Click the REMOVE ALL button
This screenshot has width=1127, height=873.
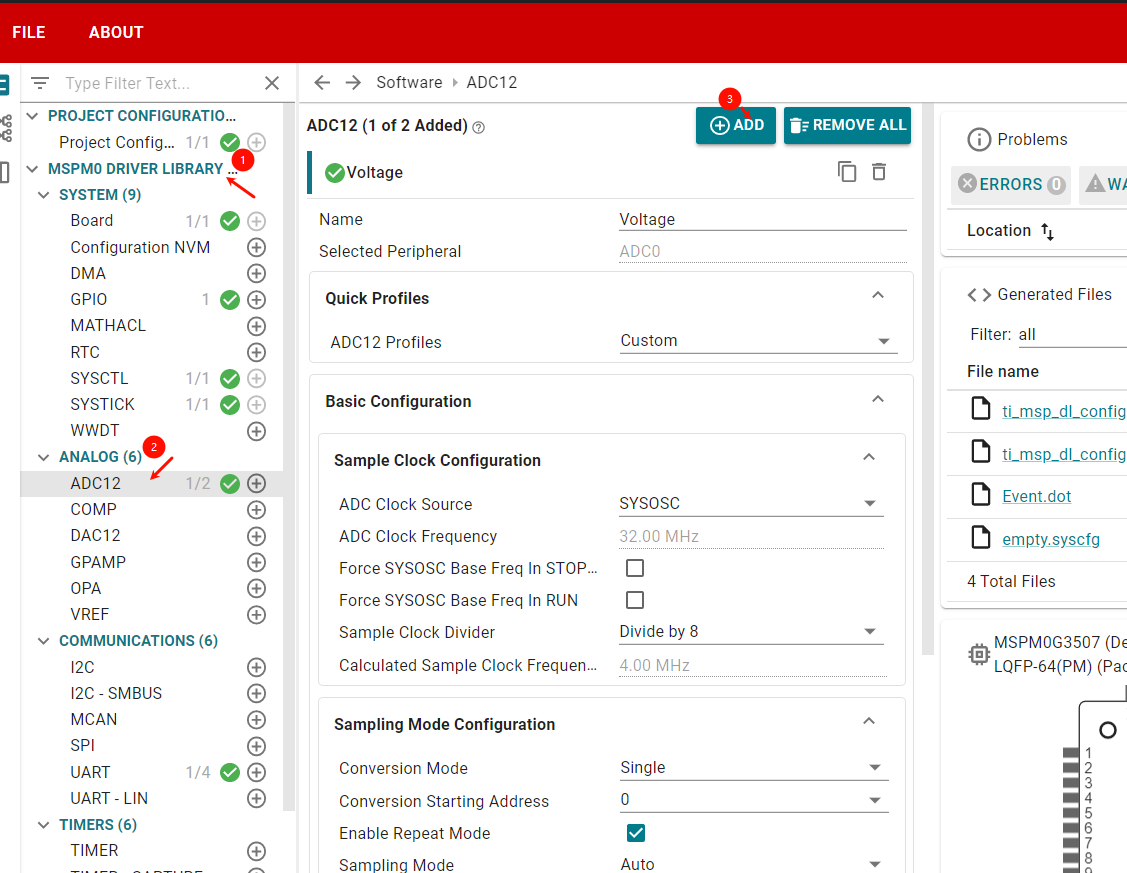coord(847,125)
